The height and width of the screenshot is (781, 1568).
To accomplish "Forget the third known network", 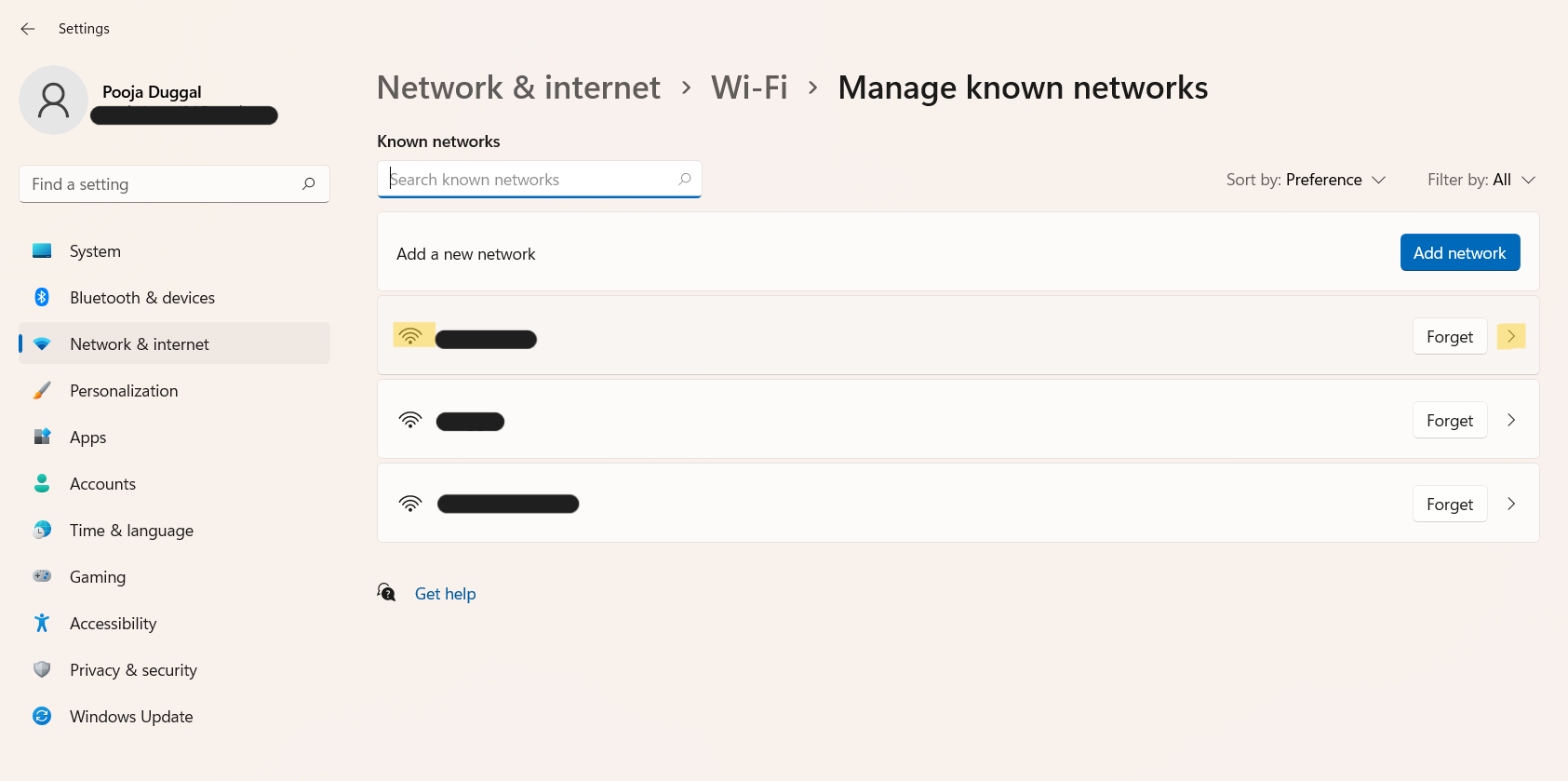I will [1449, 504].
